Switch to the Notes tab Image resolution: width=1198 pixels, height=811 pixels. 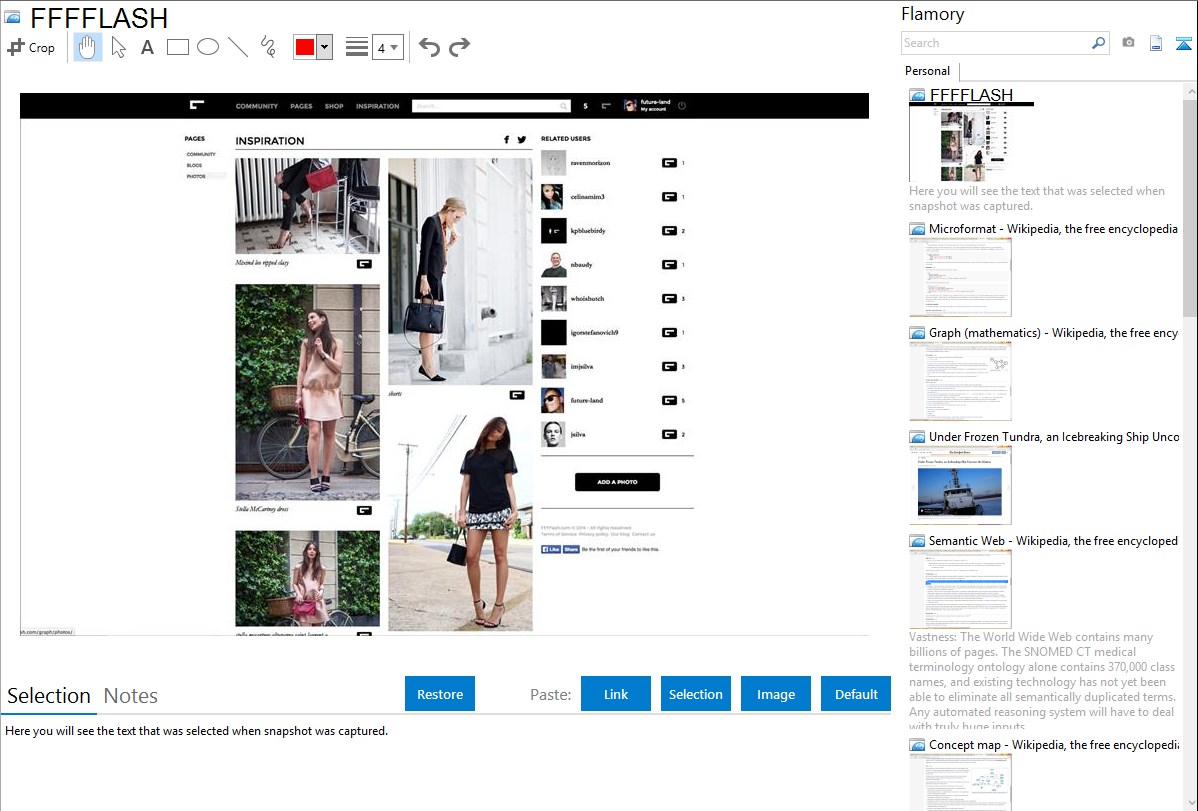pos(131,696)
